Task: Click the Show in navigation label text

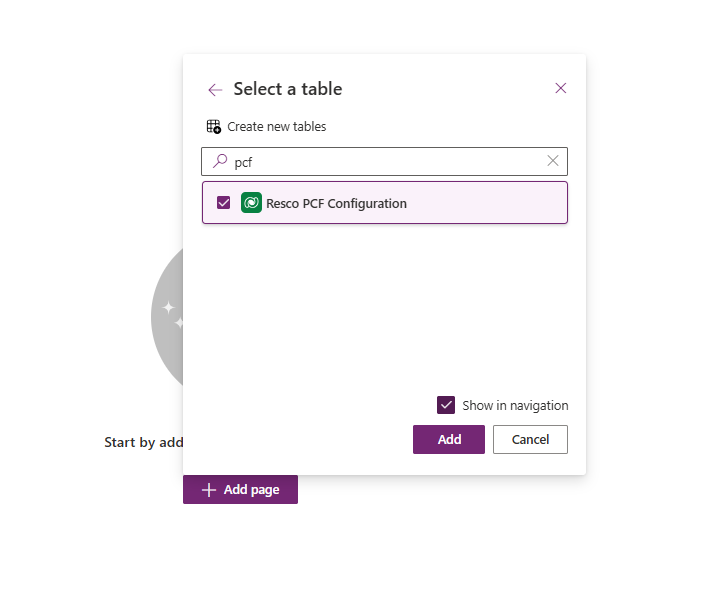Action: point(515,406)
